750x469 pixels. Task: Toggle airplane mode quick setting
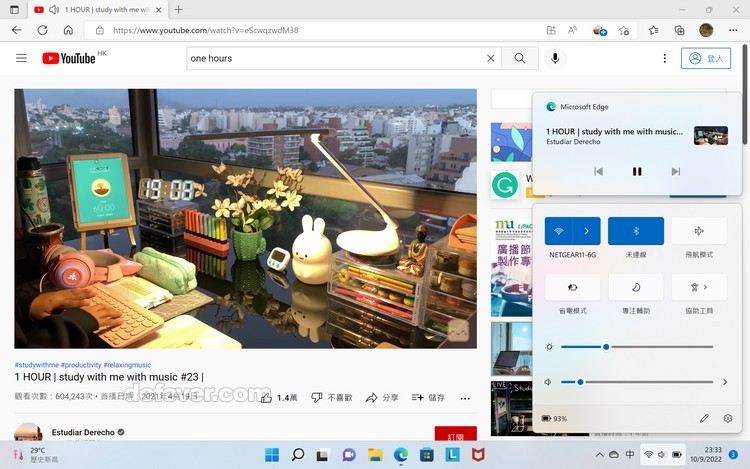699,231
